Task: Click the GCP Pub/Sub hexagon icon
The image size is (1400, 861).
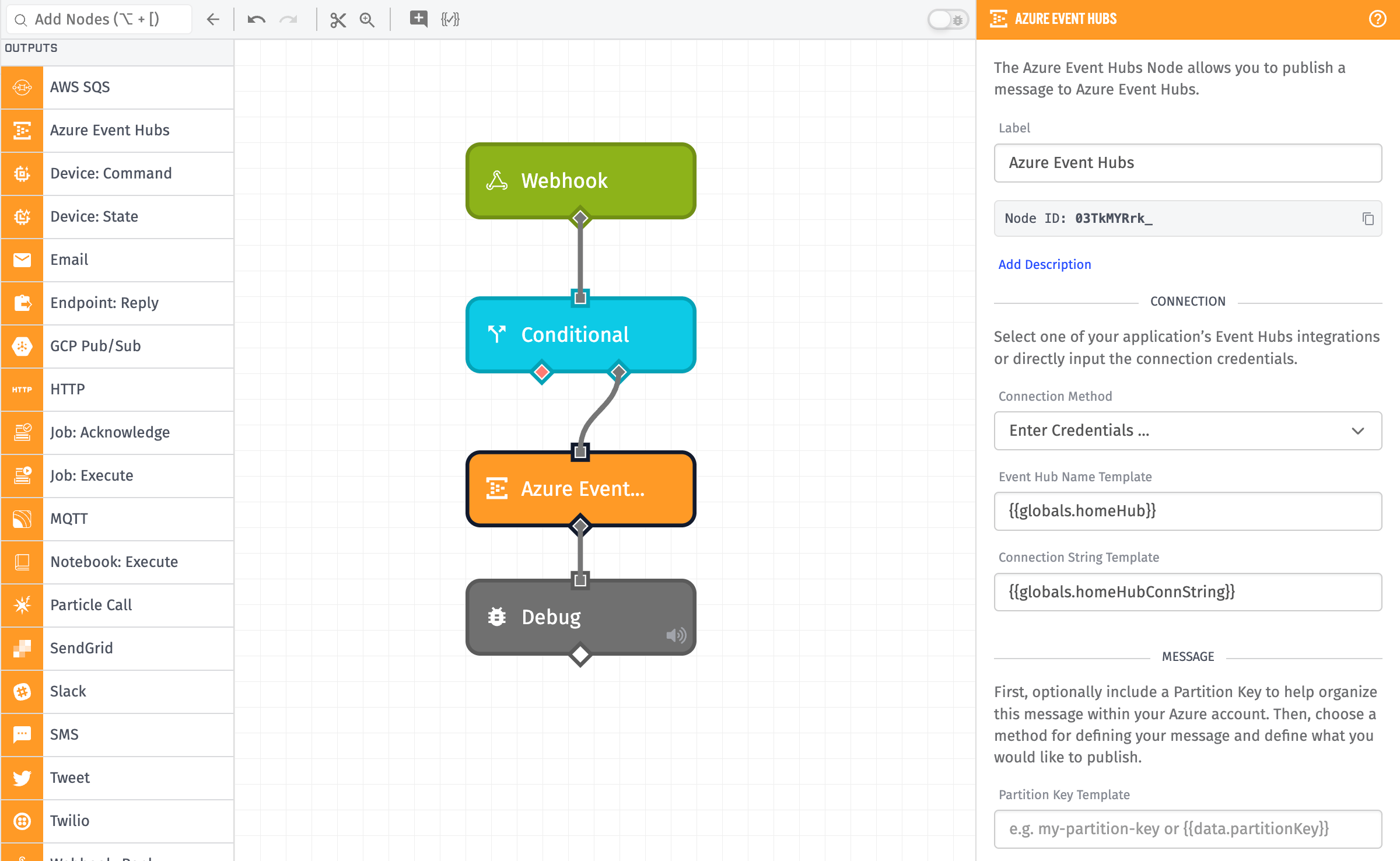Action: coord(22,346)
